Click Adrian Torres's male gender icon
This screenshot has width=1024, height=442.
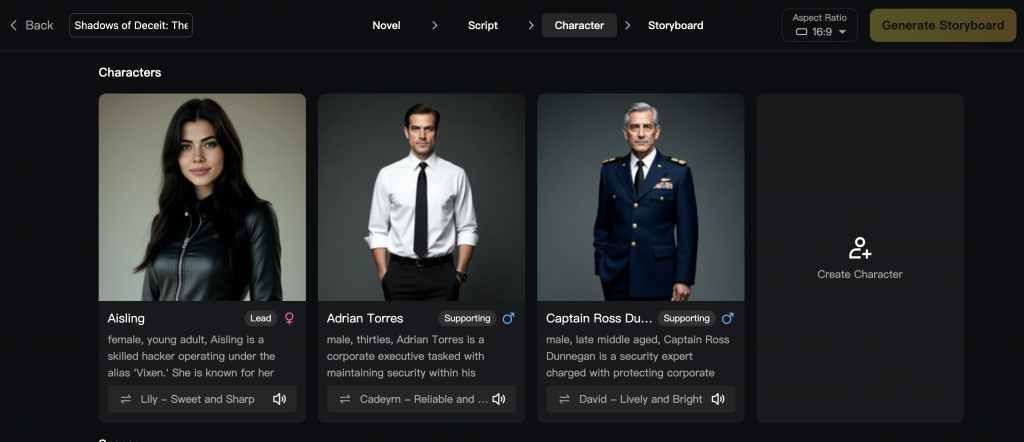coord(508,318)
